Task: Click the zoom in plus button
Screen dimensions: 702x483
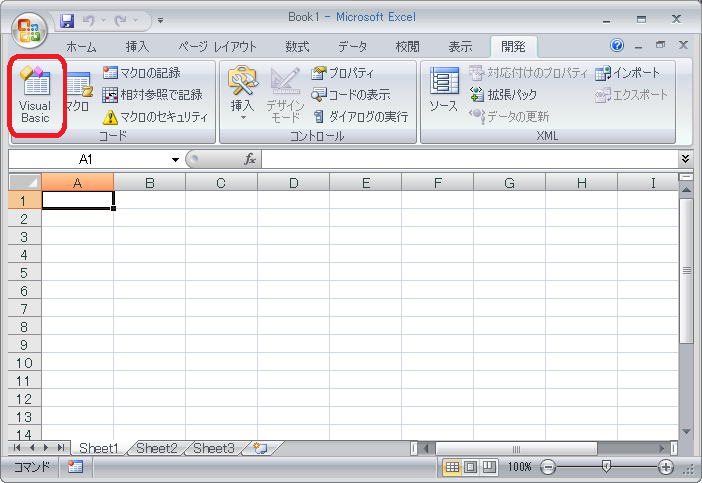Action: pos(666,467)
